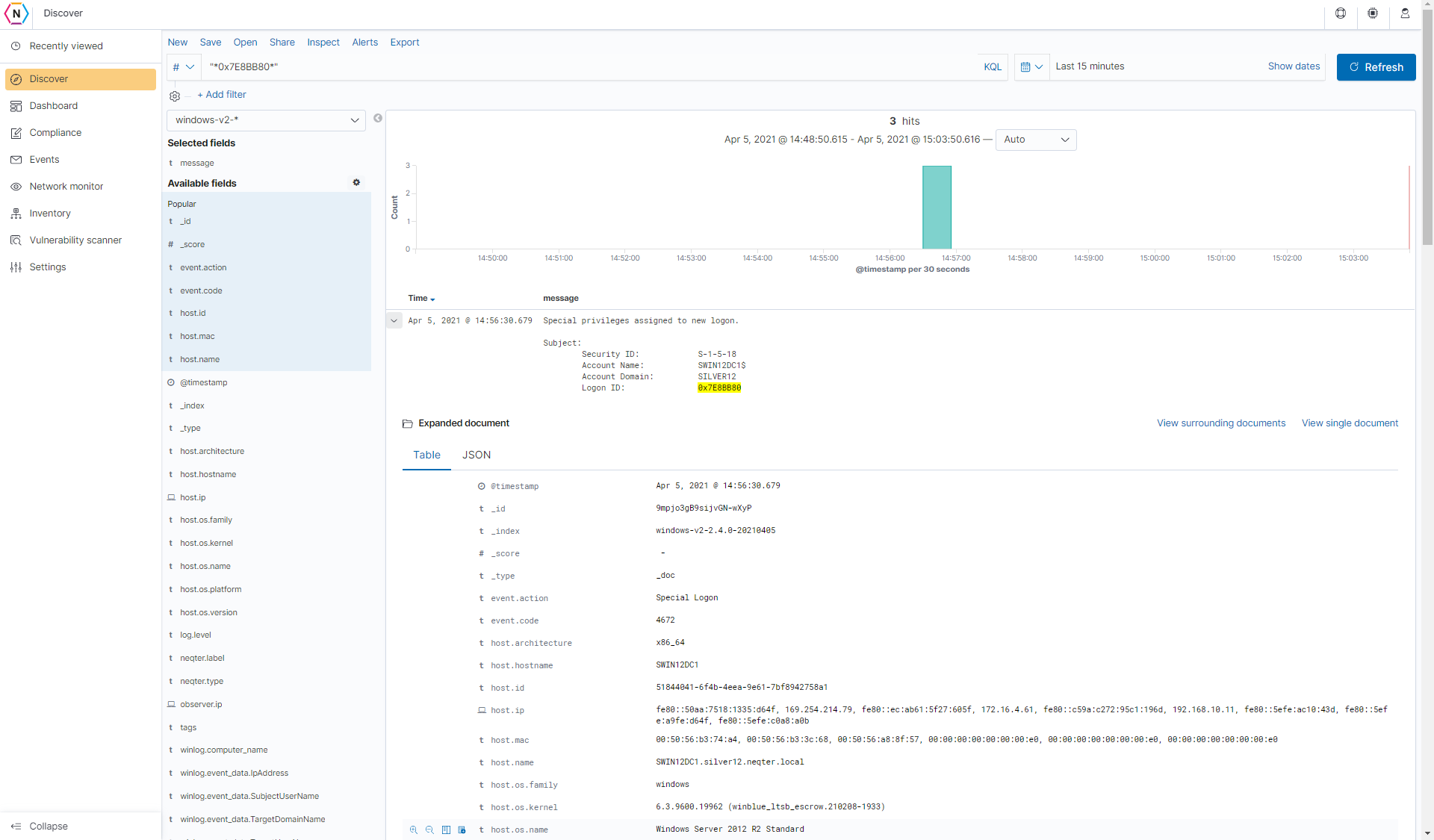Collapse the fields sidebar arrow
This screenshot has height=840, width=1434.
point(378,118)
